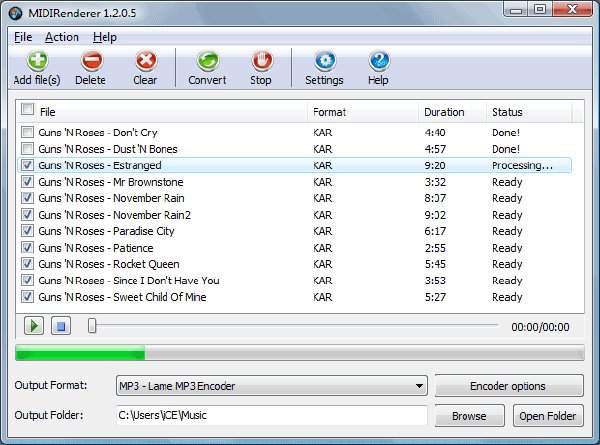Uncheck the November Rain2 file checkbox
Image resolution: width=600 pixels, height=445 pixels.
pyautogui.click(x=27, y=215)
